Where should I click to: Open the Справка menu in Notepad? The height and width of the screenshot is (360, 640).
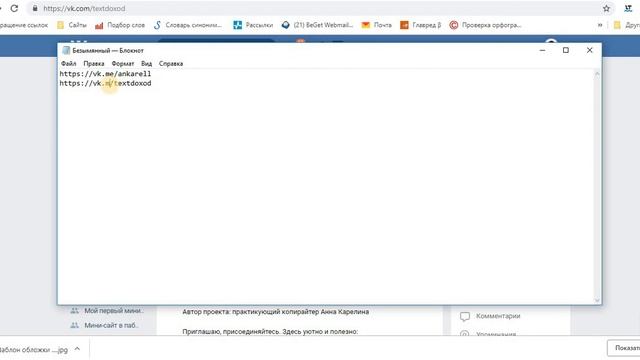(171, 64)
